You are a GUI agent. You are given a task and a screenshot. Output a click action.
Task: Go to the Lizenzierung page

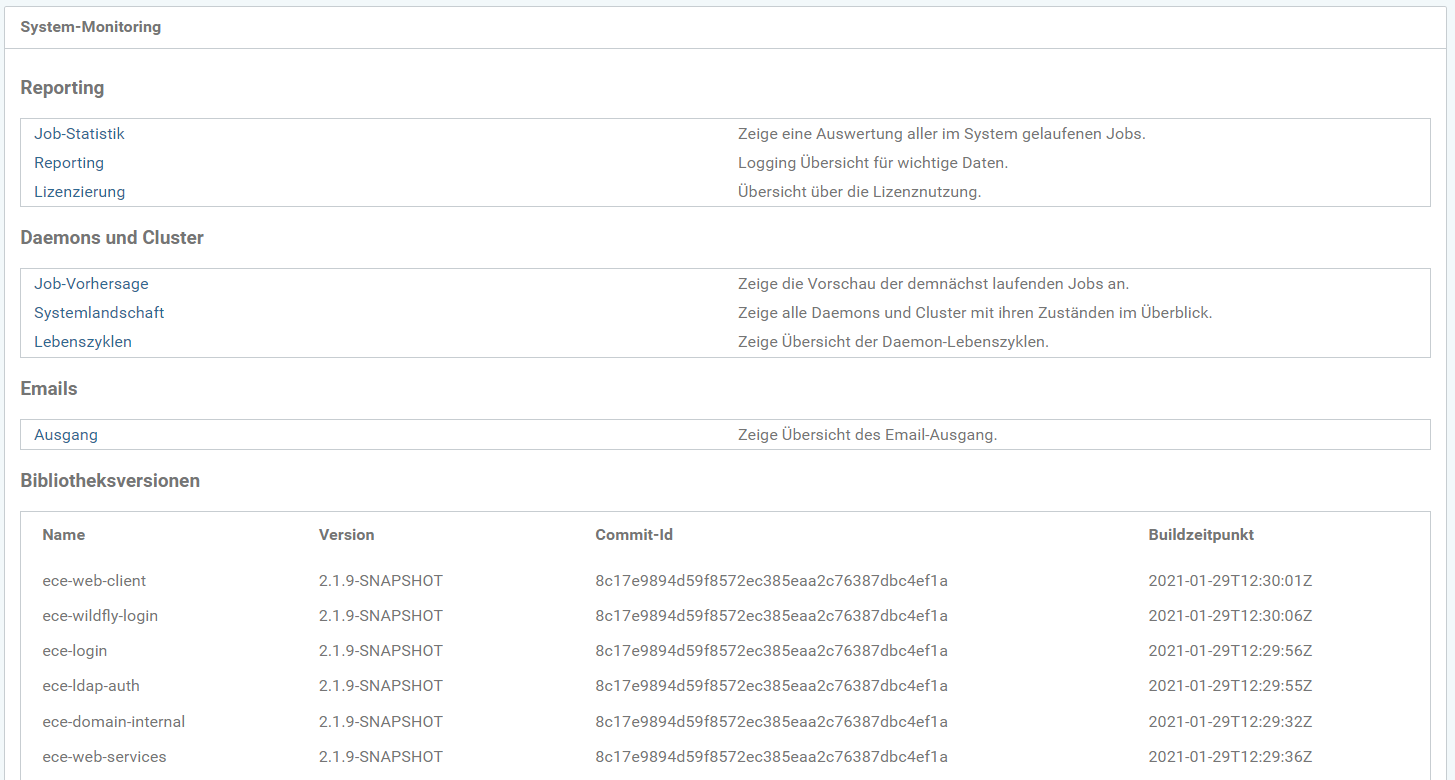(79, 192)
